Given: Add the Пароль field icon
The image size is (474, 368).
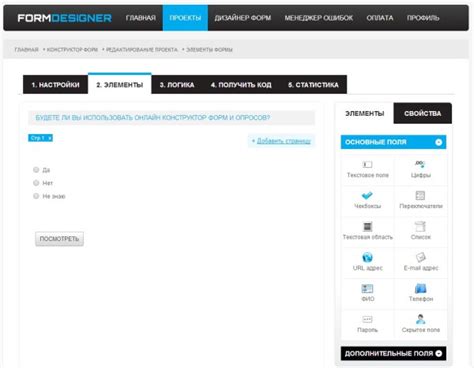Looking at the screenshot, I should tap(367, 319).
